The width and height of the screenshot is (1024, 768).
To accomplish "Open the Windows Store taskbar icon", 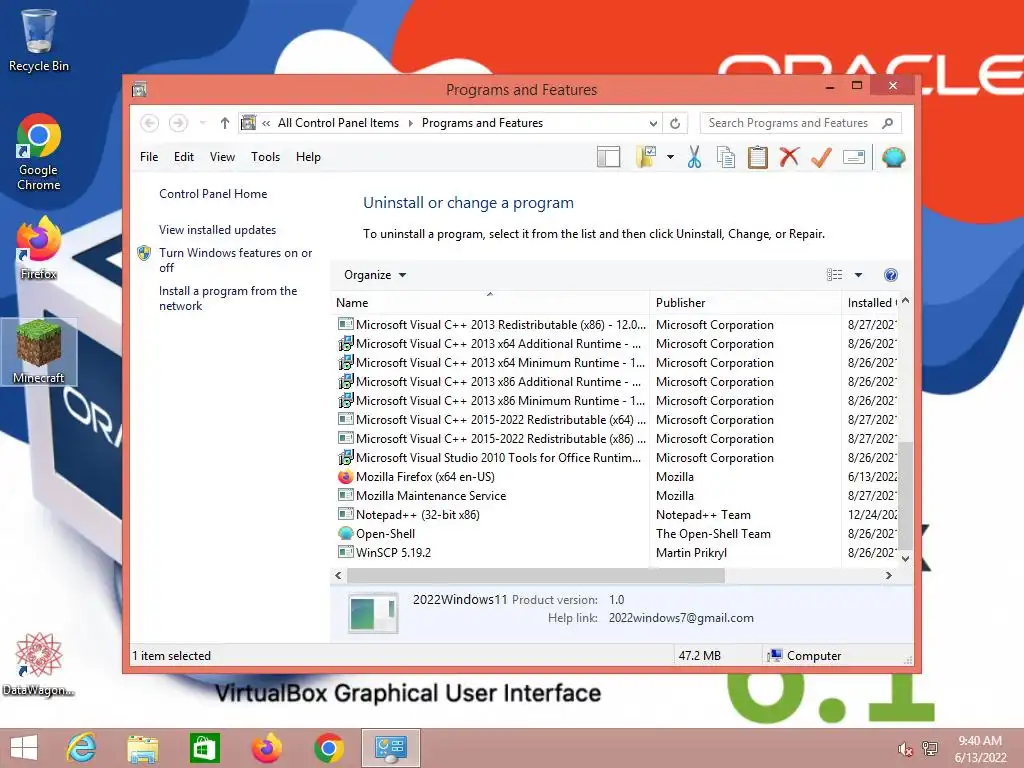I will (x=204, y=748).
